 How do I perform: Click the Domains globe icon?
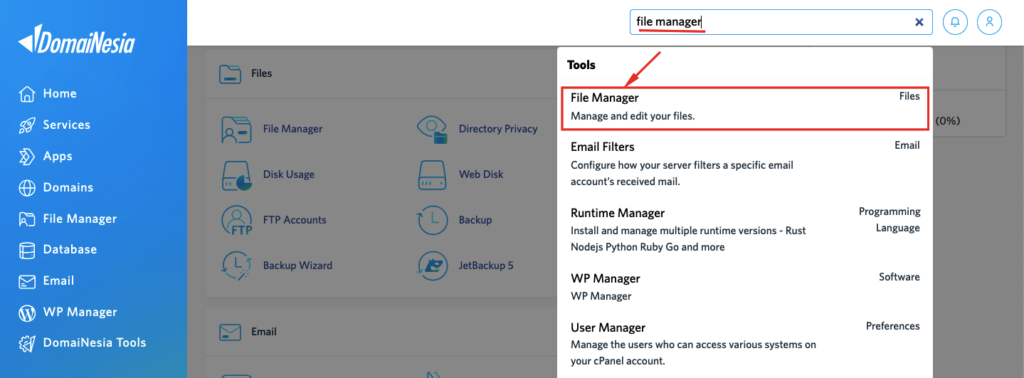coord(27,188)
